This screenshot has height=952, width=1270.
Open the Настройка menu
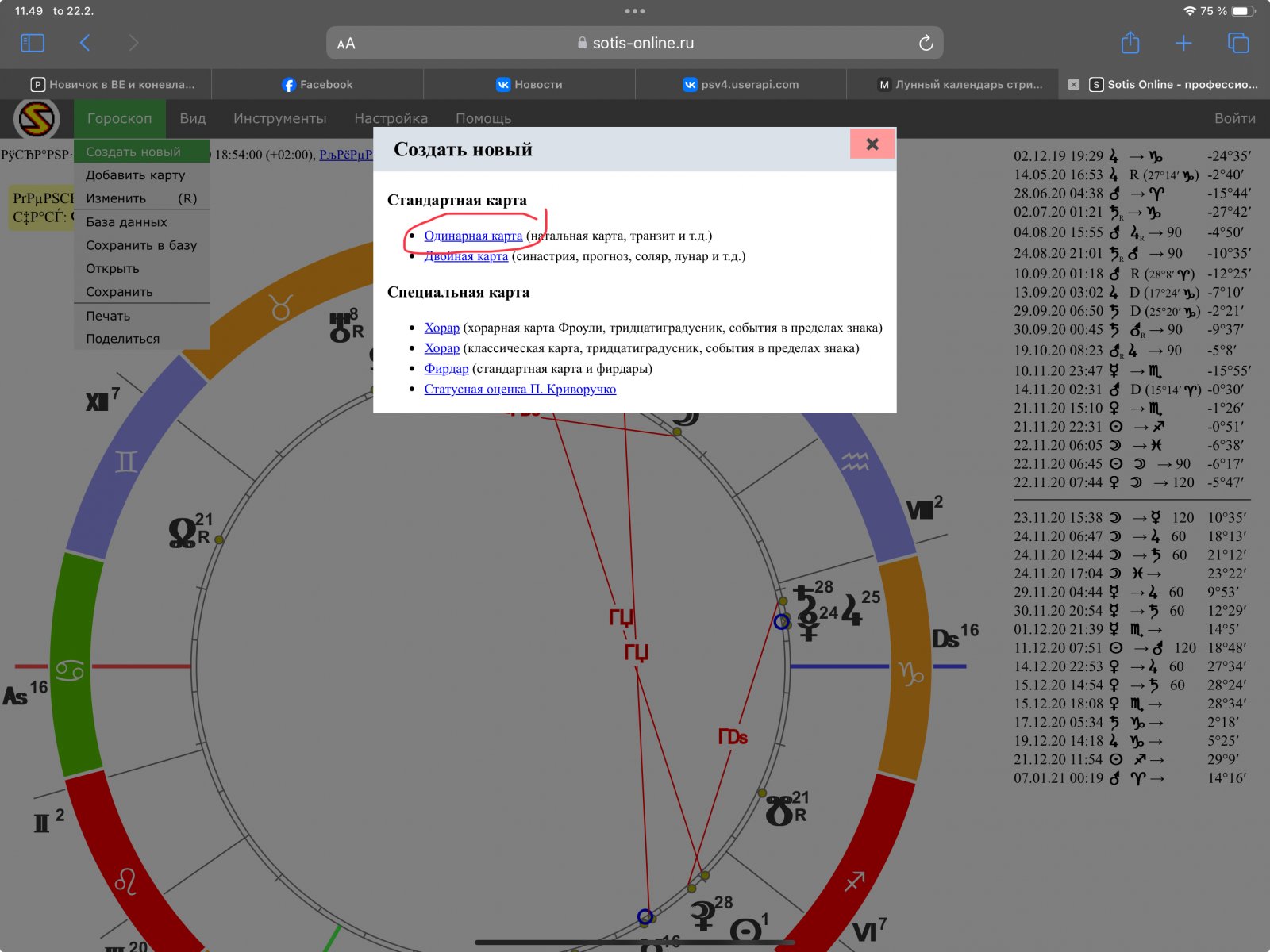(x=391, y=118)
